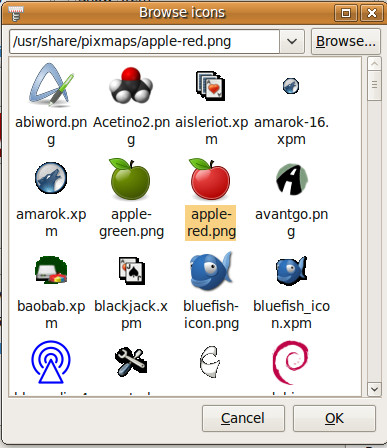The image size is (387, 448).
Task: Pick the small bluefish_icon.xpm fish
Action: (291, 270)
